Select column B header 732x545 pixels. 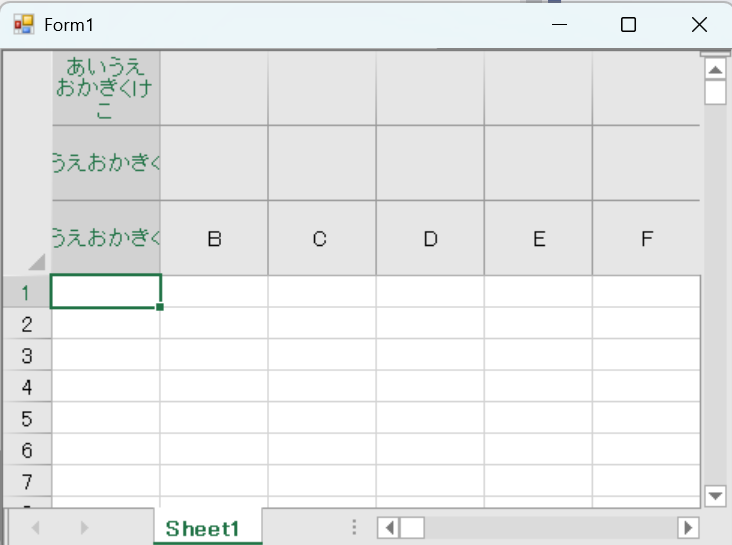(x=214, y=238)
